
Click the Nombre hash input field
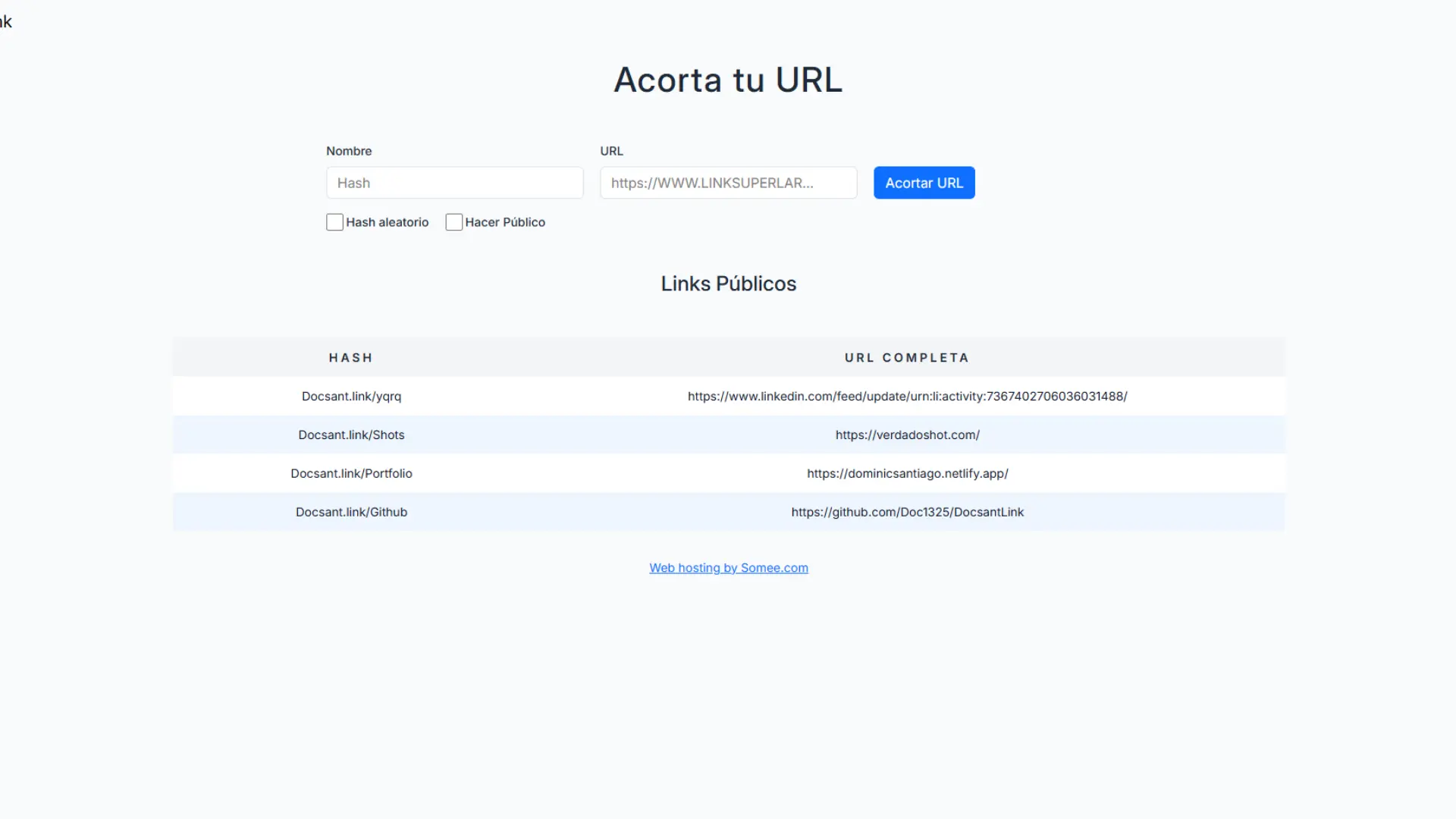[454, 183]
